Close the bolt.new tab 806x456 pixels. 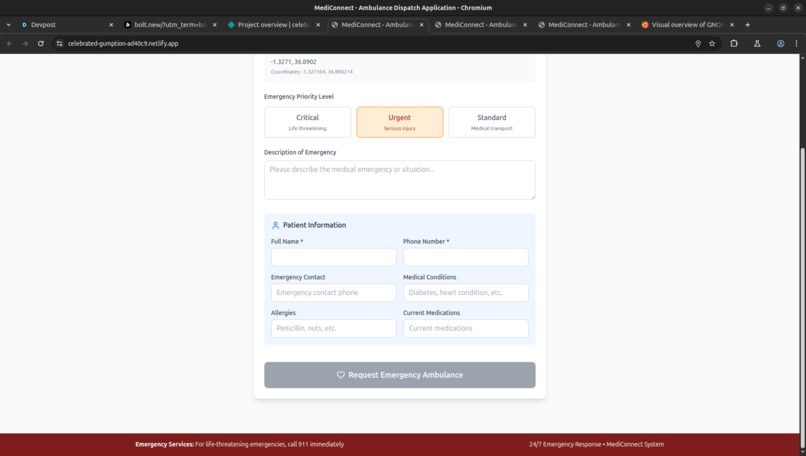[x=214, y=25]
